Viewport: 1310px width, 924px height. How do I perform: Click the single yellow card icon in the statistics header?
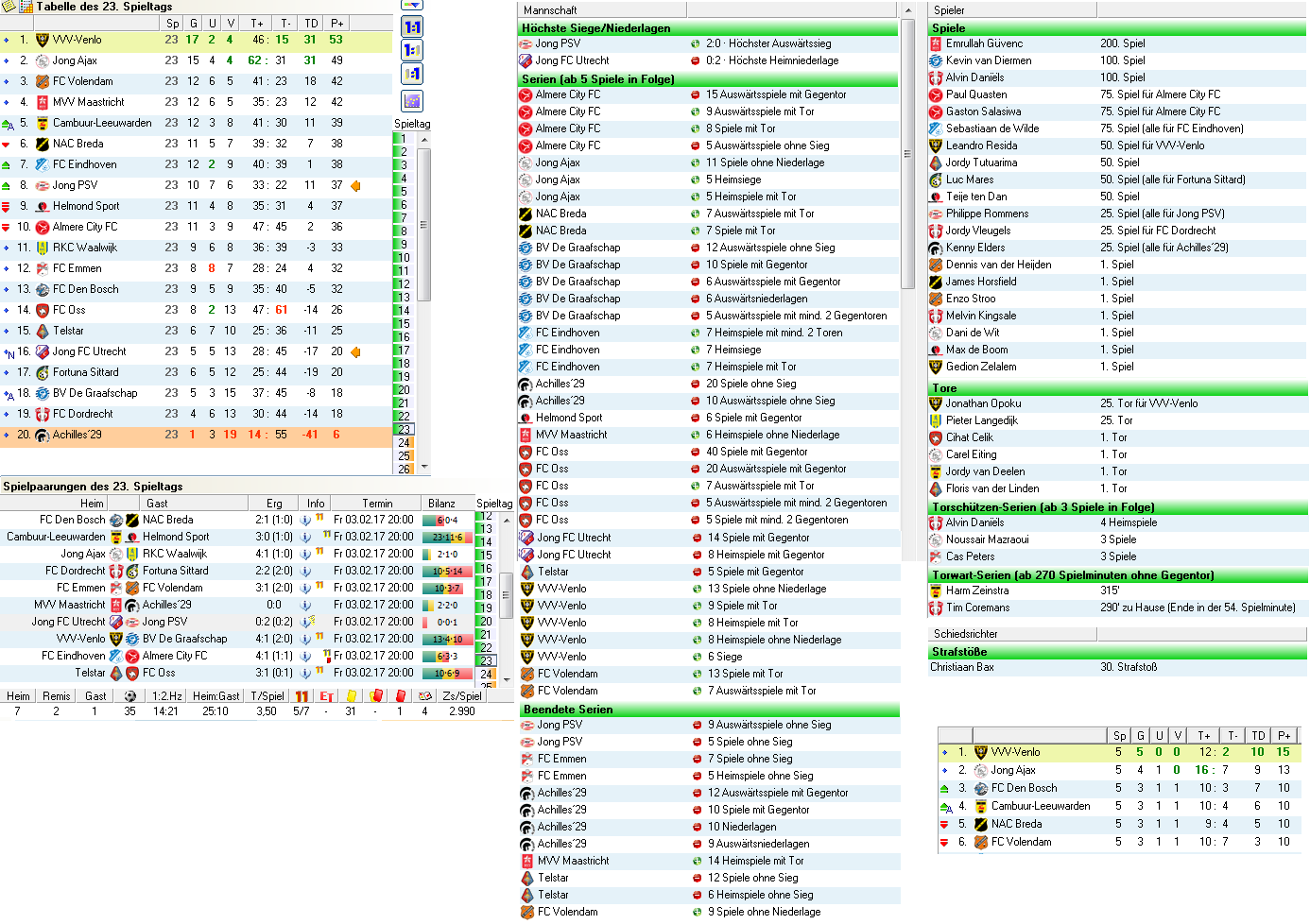pos(352,696)
